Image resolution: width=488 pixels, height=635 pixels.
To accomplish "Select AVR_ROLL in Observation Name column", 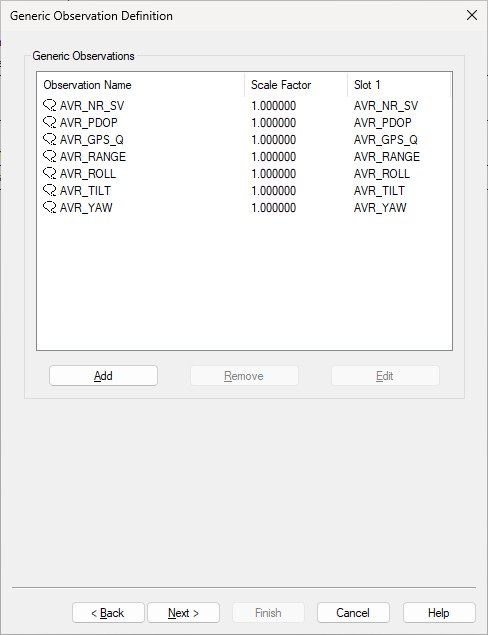I will [88, 174].
